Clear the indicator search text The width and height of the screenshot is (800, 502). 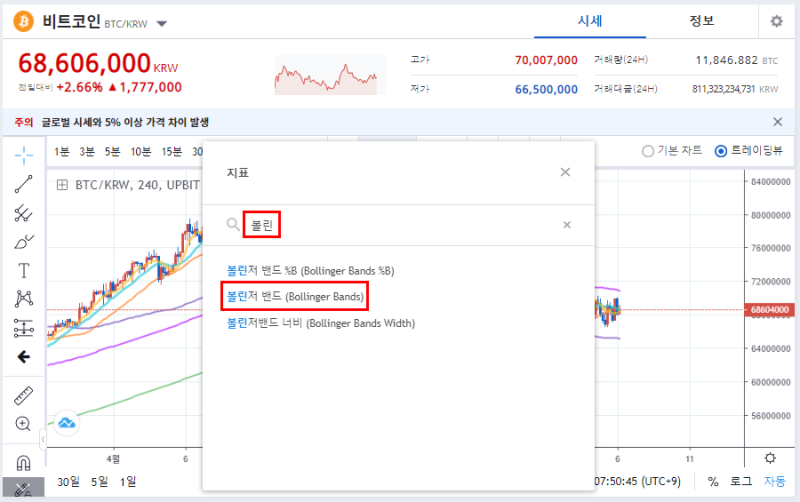click(x=567, y=225)
